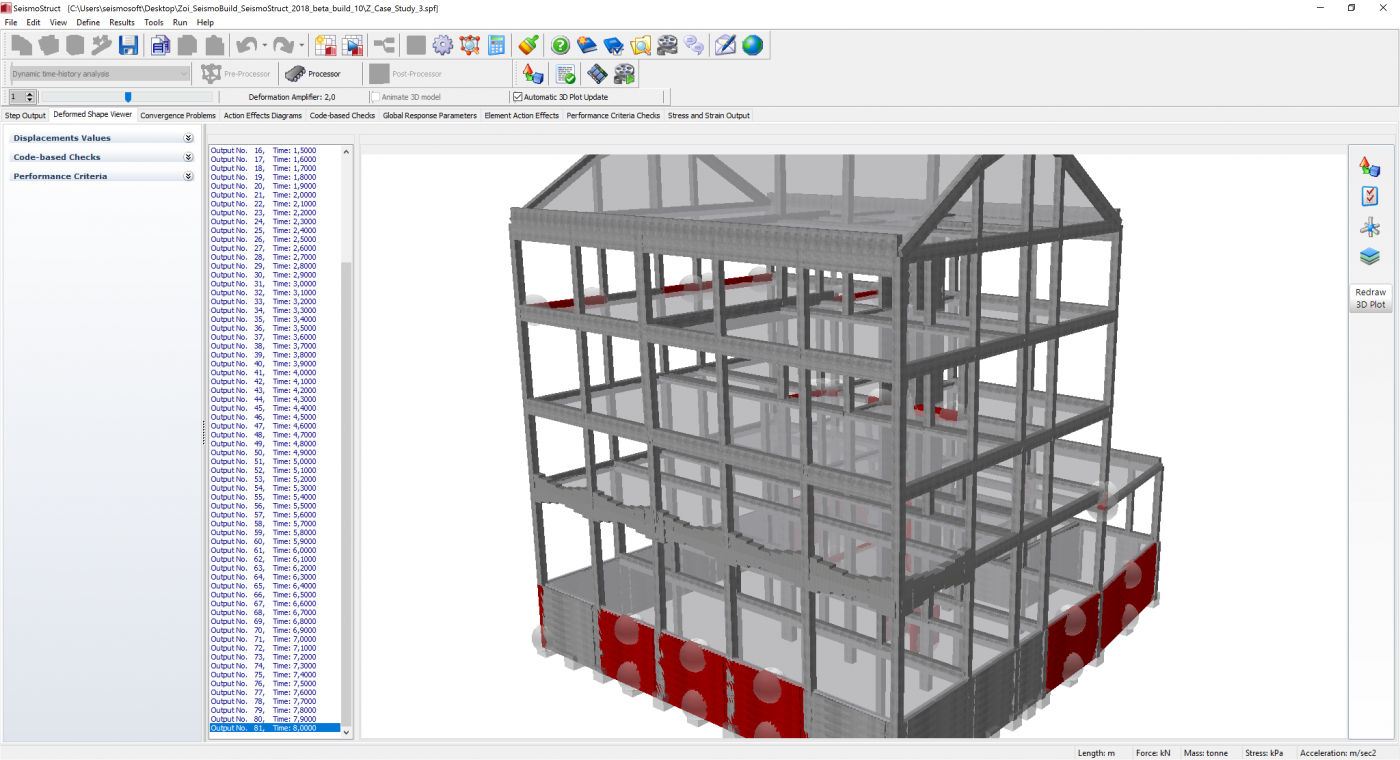Viewport: 1400px width, 760px height.
Task: Expand the Code-based Checks section
Action: tap(188, 157)
